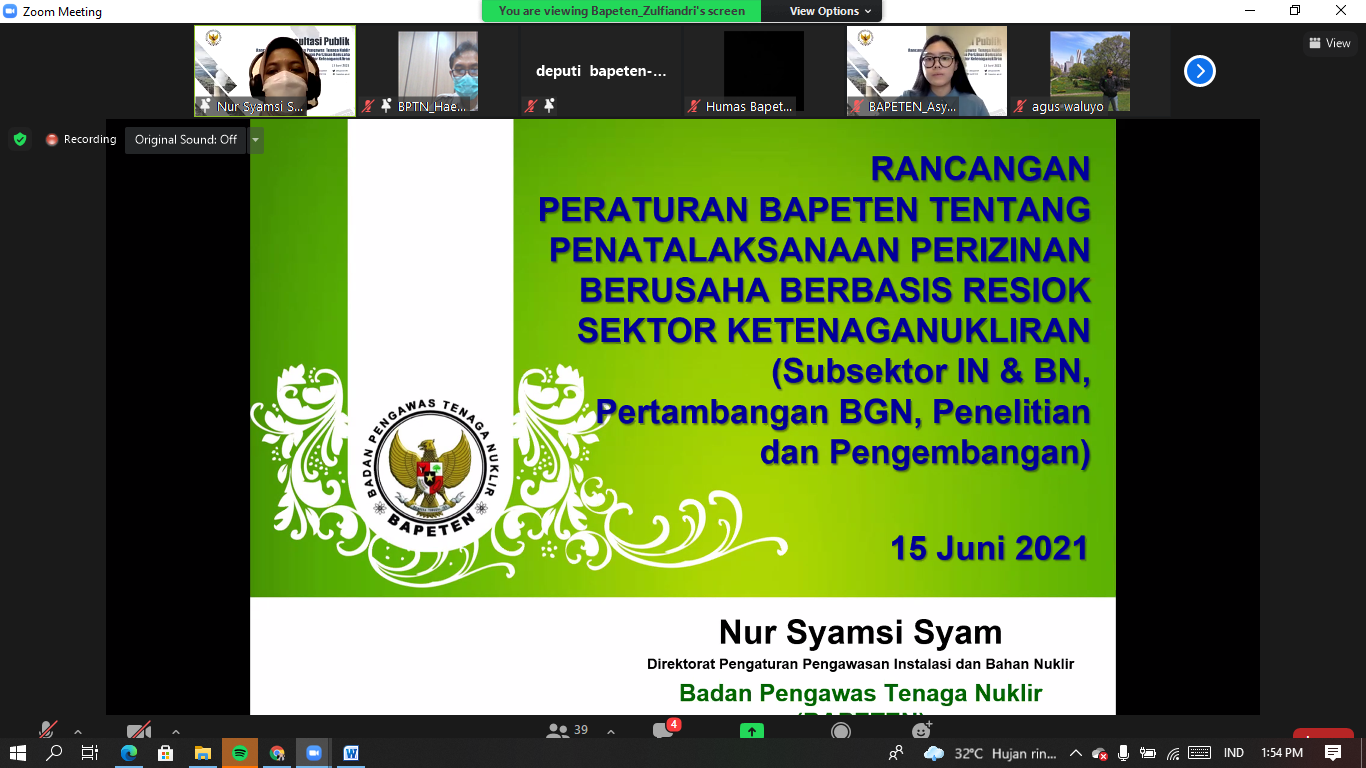Viewport: 1366px width, 768px height.
Task: Launch Microsoft Edge from taskbar
Action: (x=129, y=753)
